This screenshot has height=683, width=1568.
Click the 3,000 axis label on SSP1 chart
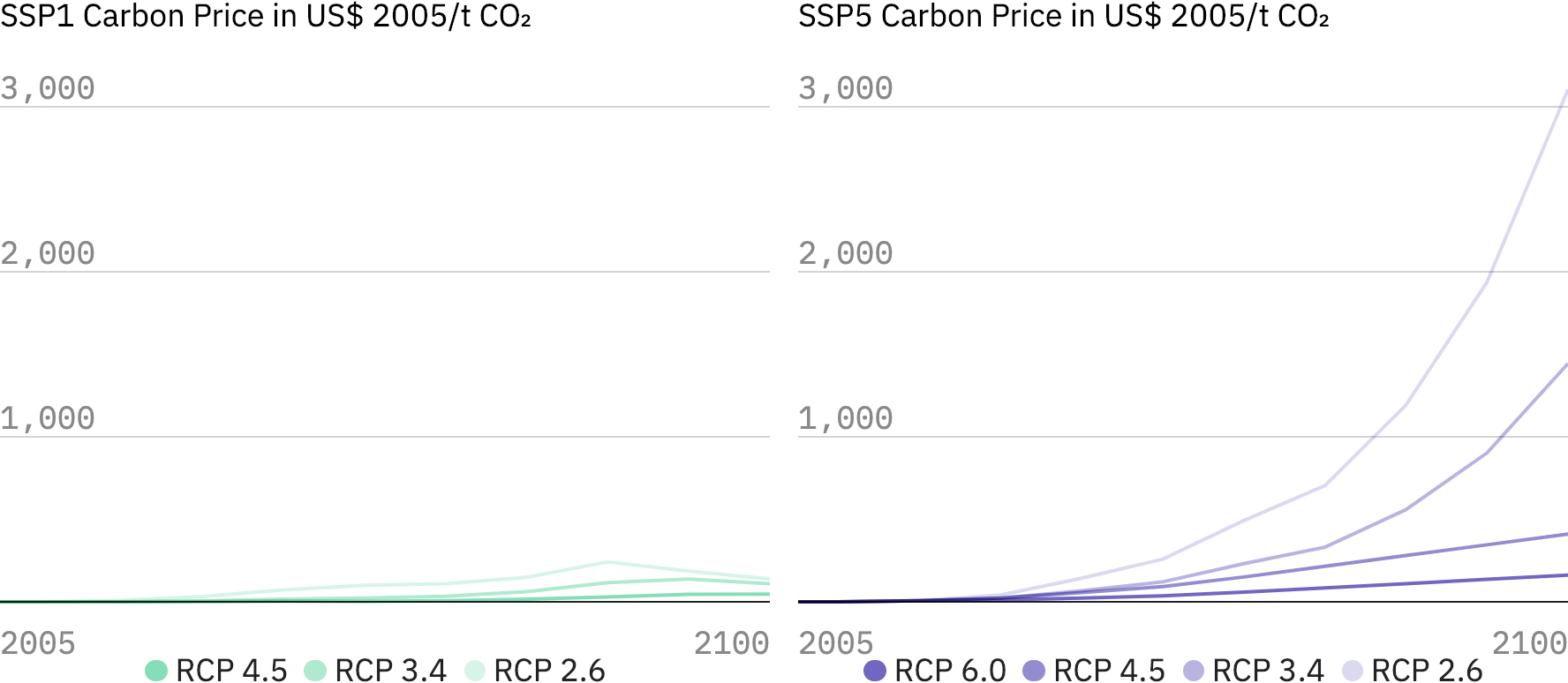(48, 88)
